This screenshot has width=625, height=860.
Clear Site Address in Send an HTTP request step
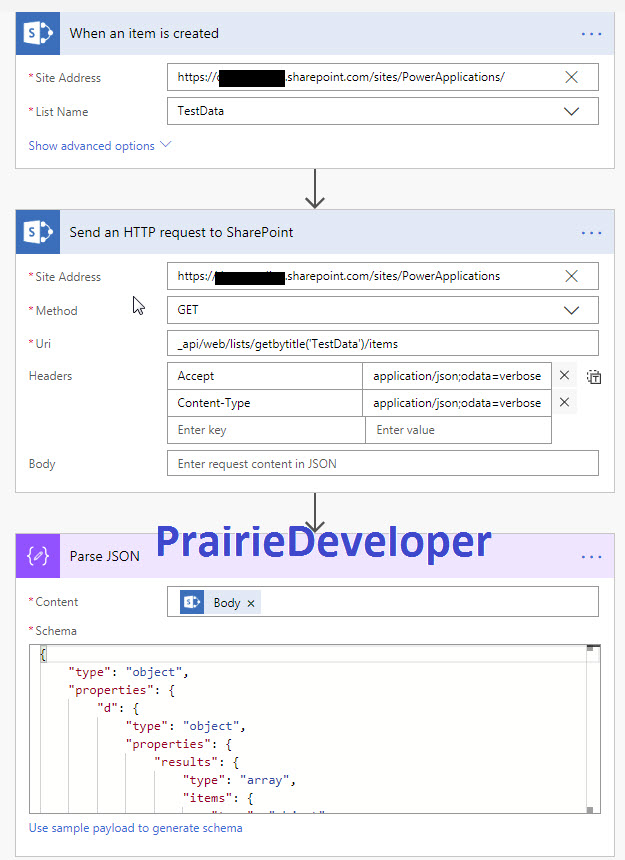click(571, 276)
